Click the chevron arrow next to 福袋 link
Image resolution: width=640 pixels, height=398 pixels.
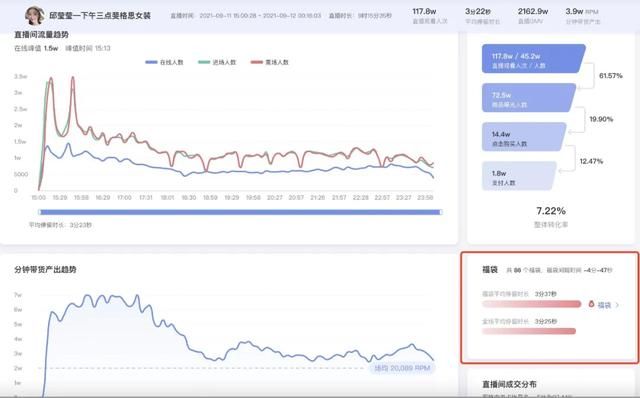617,305
